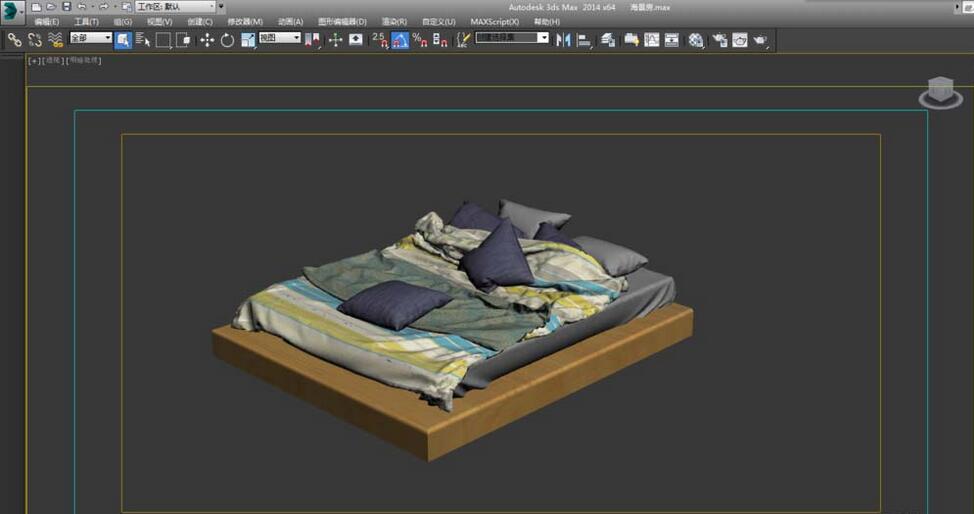974x514 pixels.
Task: Click the Select by Name icon
Action: click(142, 40)
